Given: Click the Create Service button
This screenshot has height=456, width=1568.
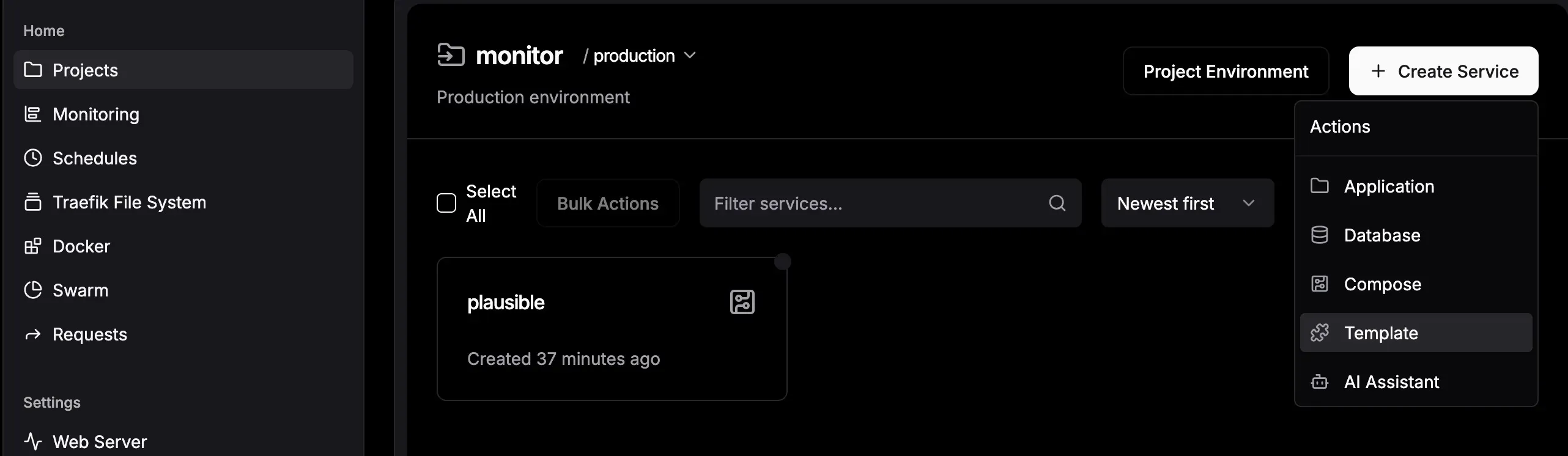Looking at the screenshot, I should click(1443, 71).
